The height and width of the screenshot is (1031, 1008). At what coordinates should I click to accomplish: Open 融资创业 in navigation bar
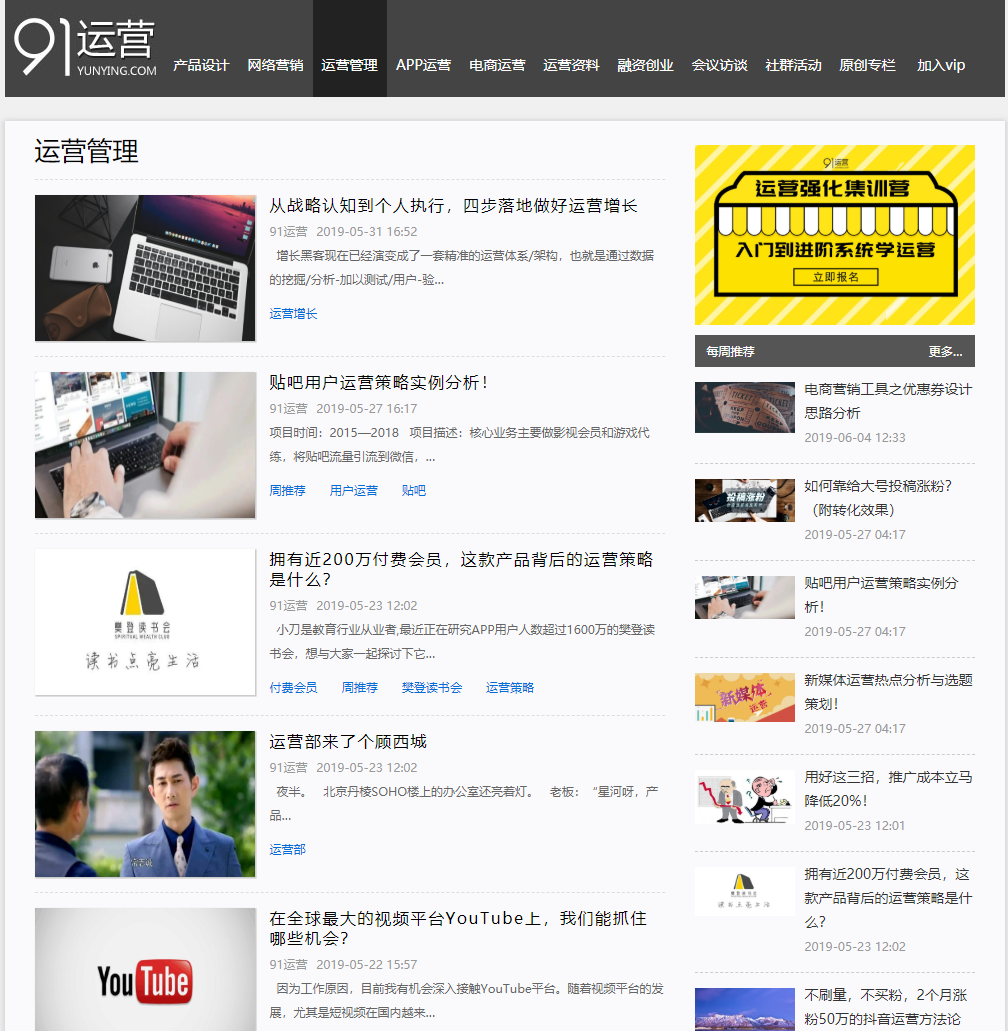645,65
